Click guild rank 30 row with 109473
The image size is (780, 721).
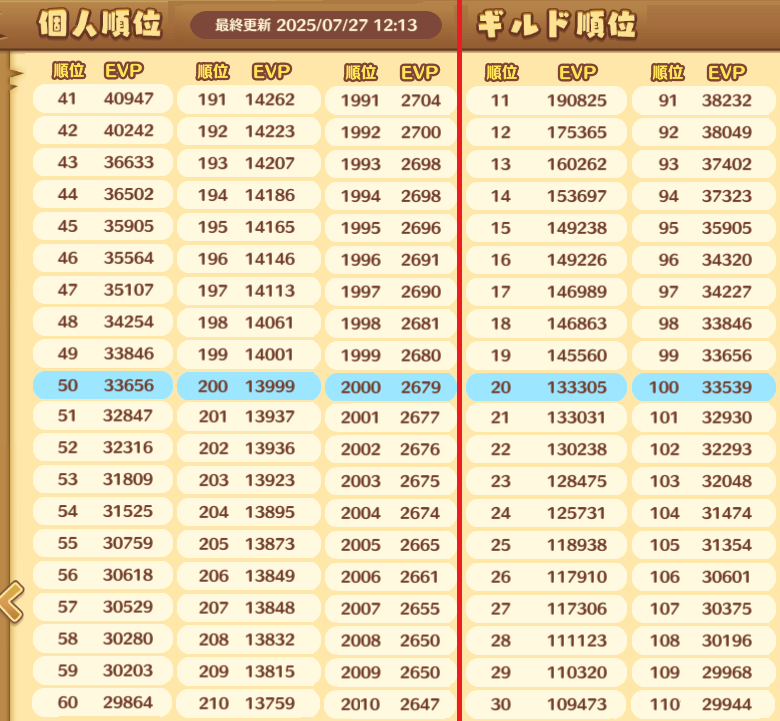point(546,704)
